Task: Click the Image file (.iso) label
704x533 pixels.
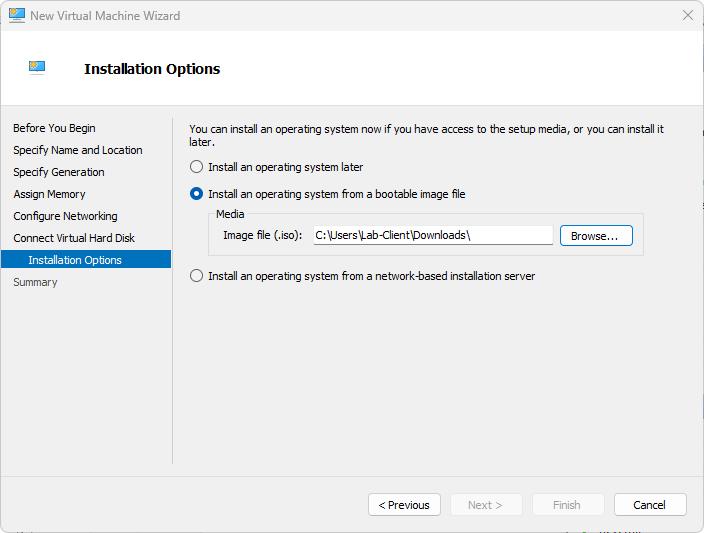Action: 263,235
